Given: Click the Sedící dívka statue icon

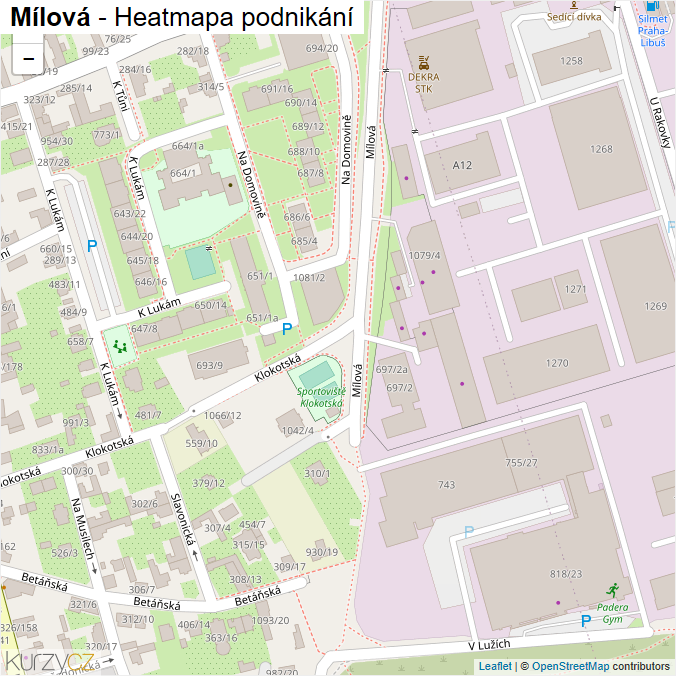Looking at the screenshot, I should [574, 5].
